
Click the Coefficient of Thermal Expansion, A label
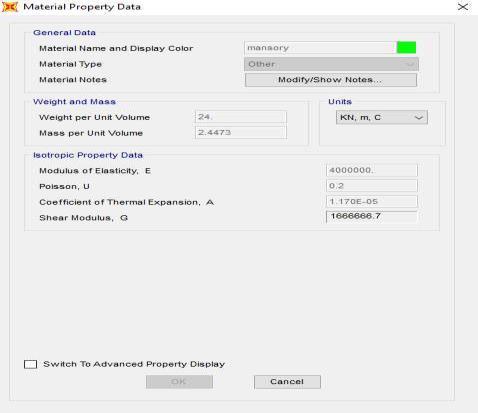(127, 202)
